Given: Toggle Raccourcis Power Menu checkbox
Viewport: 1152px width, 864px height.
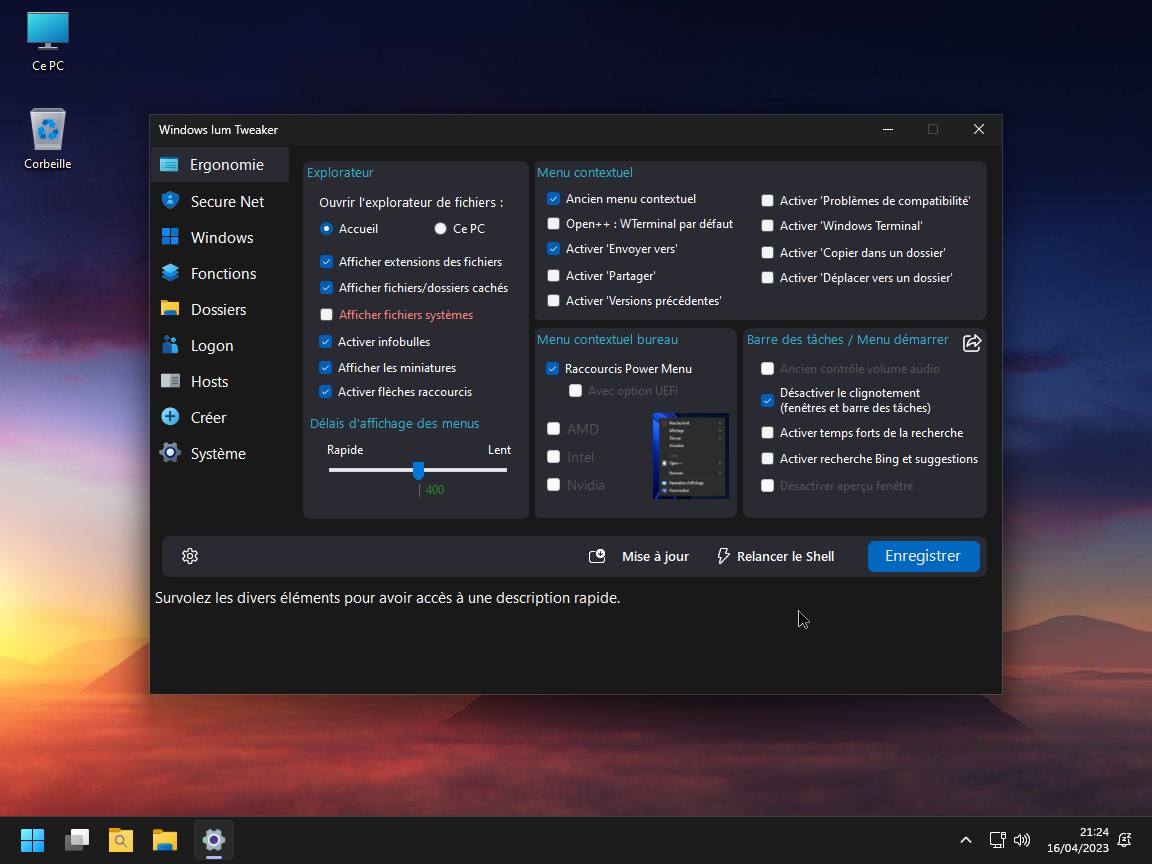Looking at the screenshot, I should (552, 369).
